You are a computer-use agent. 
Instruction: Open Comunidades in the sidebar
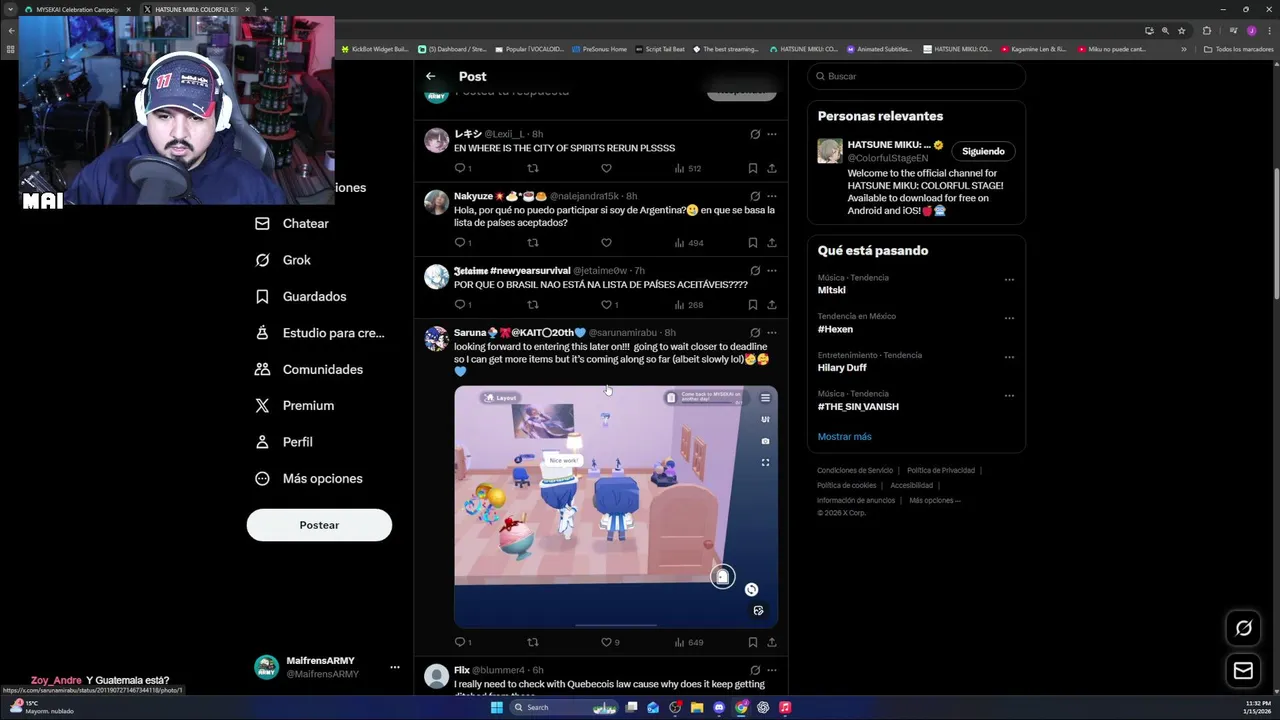309,369
